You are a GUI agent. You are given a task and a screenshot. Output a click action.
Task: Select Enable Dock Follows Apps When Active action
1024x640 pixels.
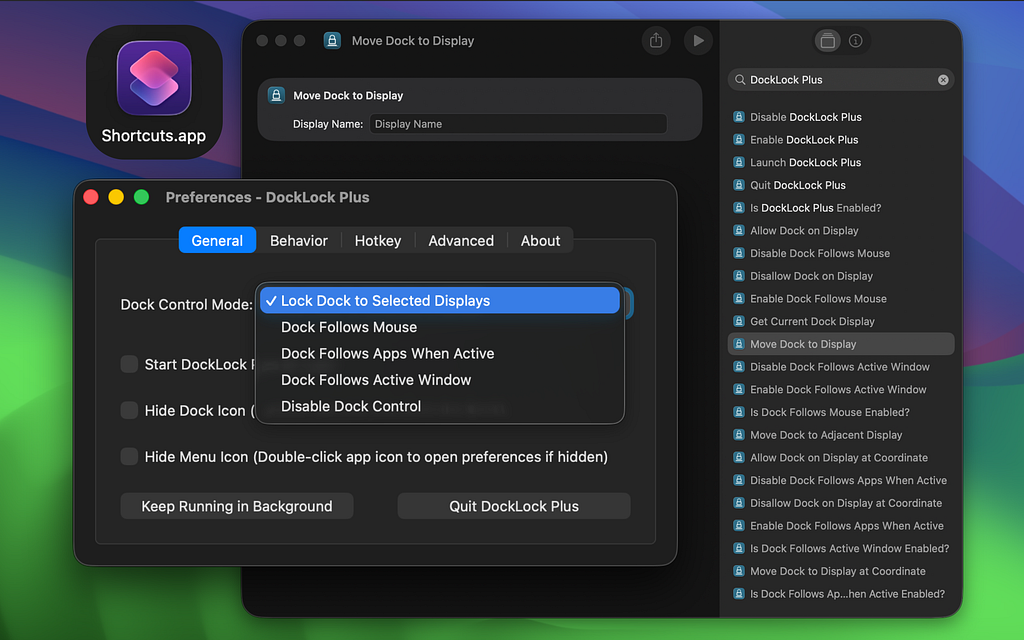pos(840,526)
